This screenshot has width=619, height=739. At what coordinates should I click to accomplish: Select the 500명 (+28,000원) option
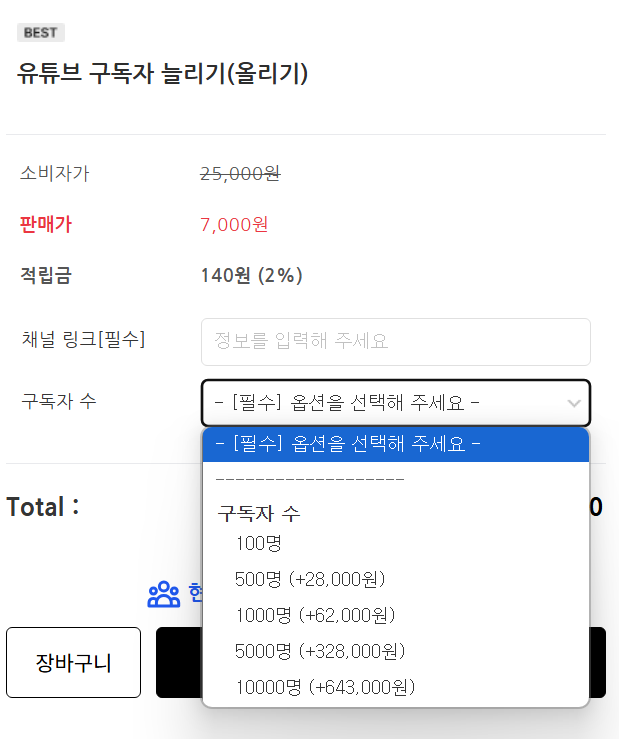click(310, 579)
